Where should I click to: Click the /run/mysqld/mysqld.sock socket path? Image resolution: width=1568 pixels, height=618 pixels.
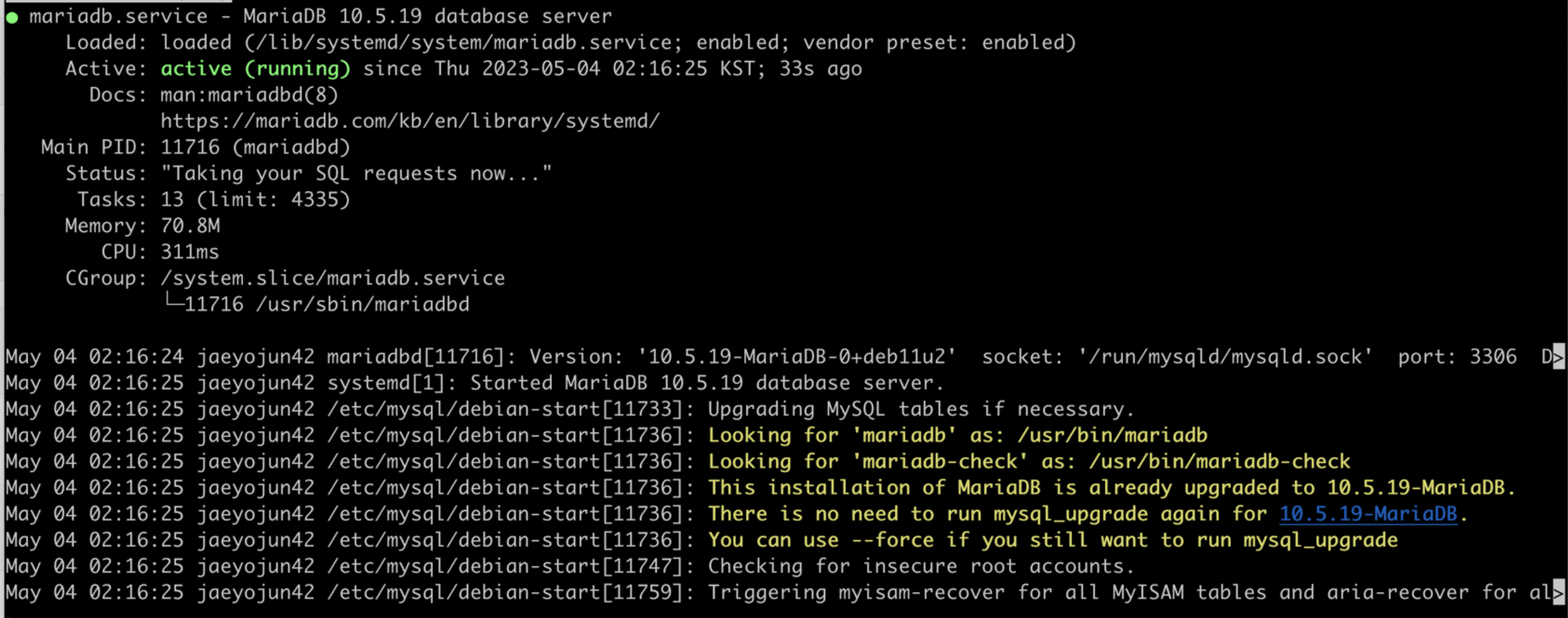tap(1225, 356)
